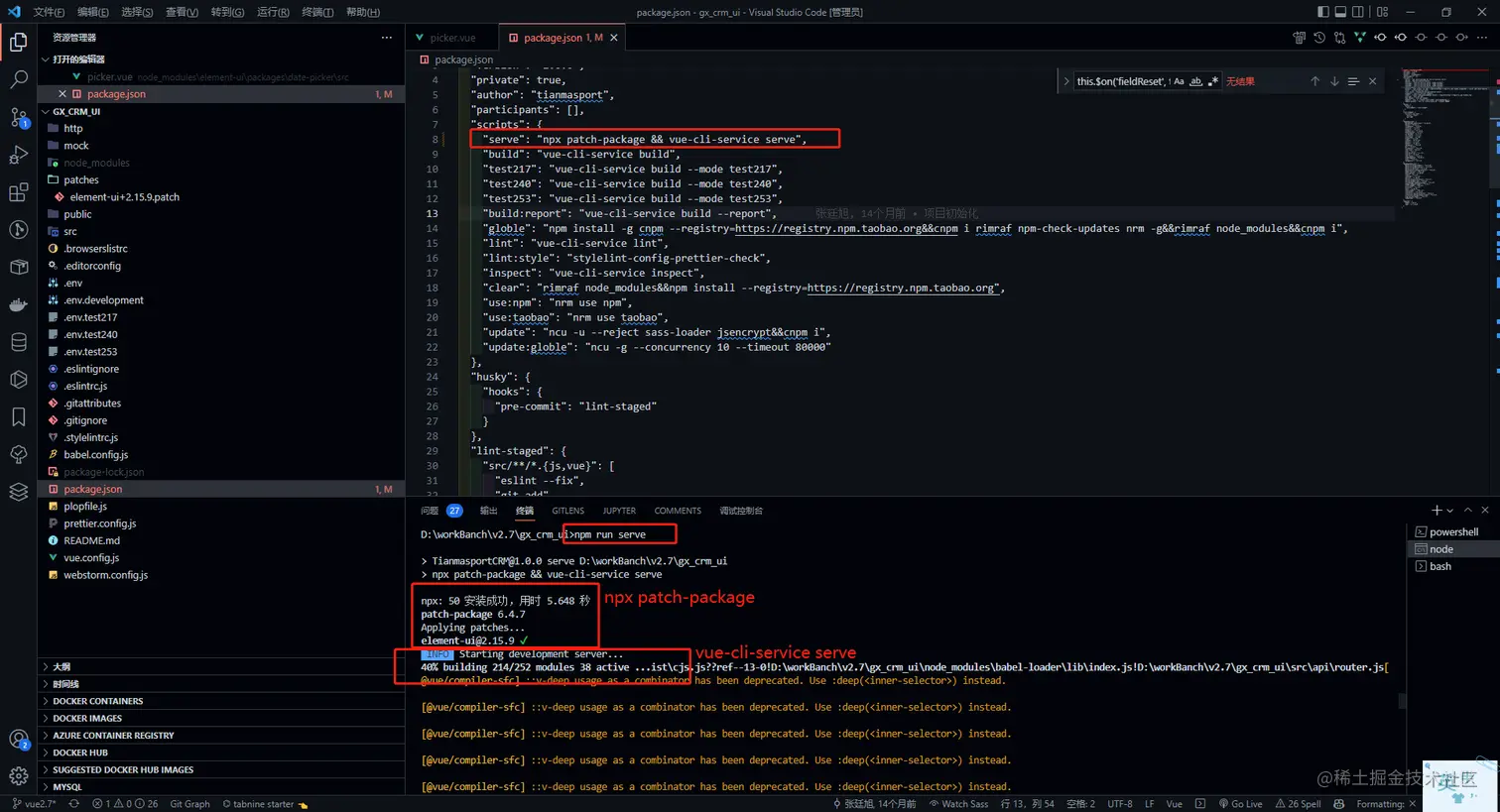Open the Docker whale view
This screenshot has height=812, width=1500.
point(18,304)
